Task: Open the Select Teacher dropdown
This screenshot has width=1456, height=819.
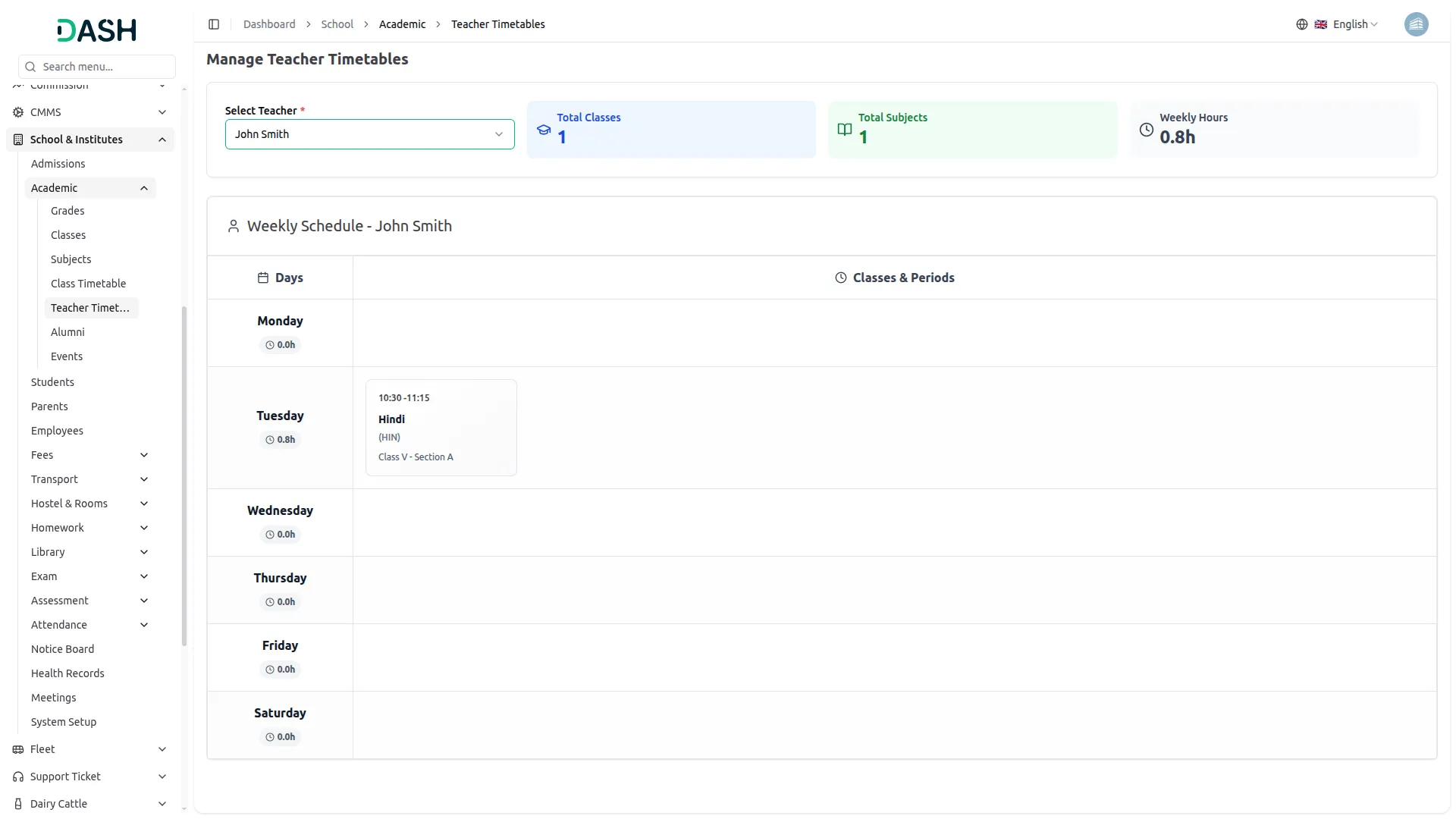Action: [x=369, y=134]
